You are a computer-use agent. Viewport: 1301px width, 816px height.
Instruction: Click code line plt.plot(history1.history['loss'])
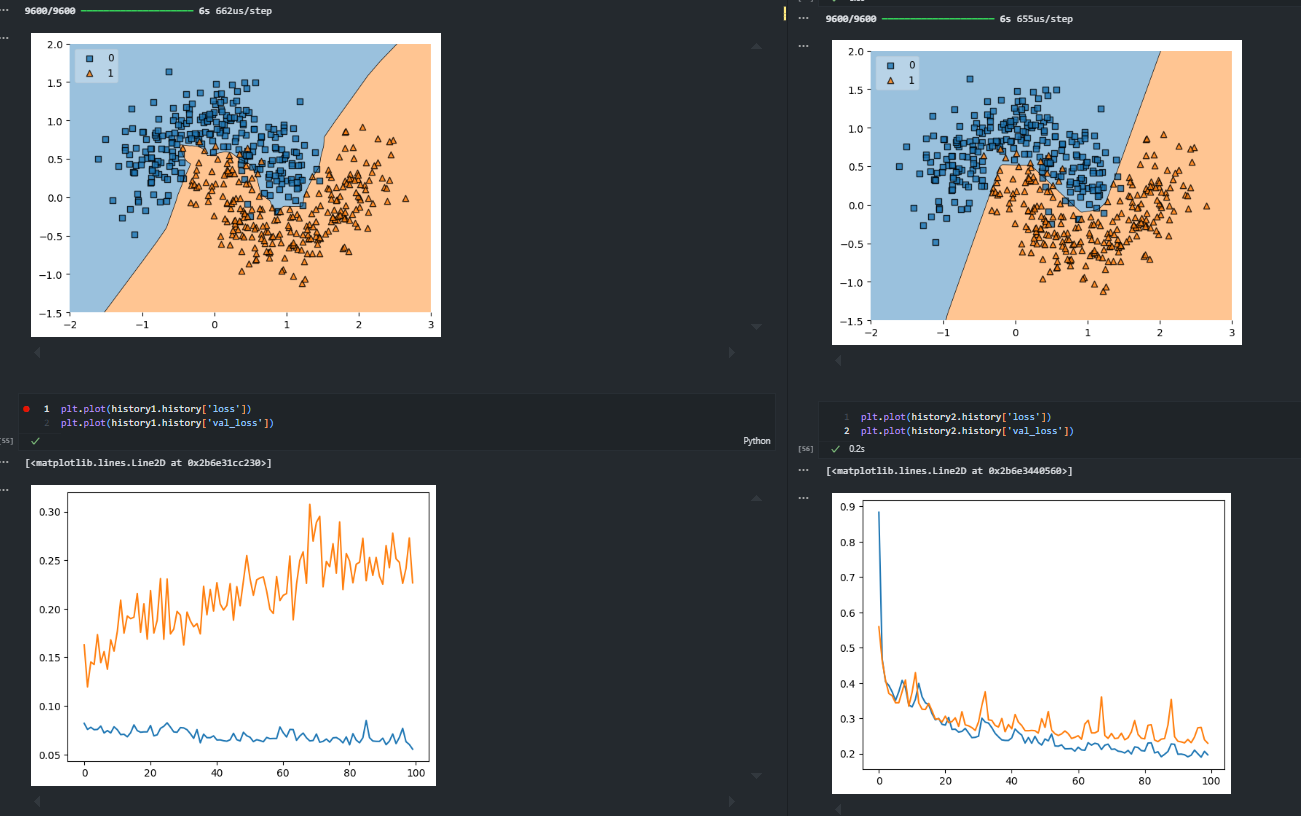coord(156,408)
